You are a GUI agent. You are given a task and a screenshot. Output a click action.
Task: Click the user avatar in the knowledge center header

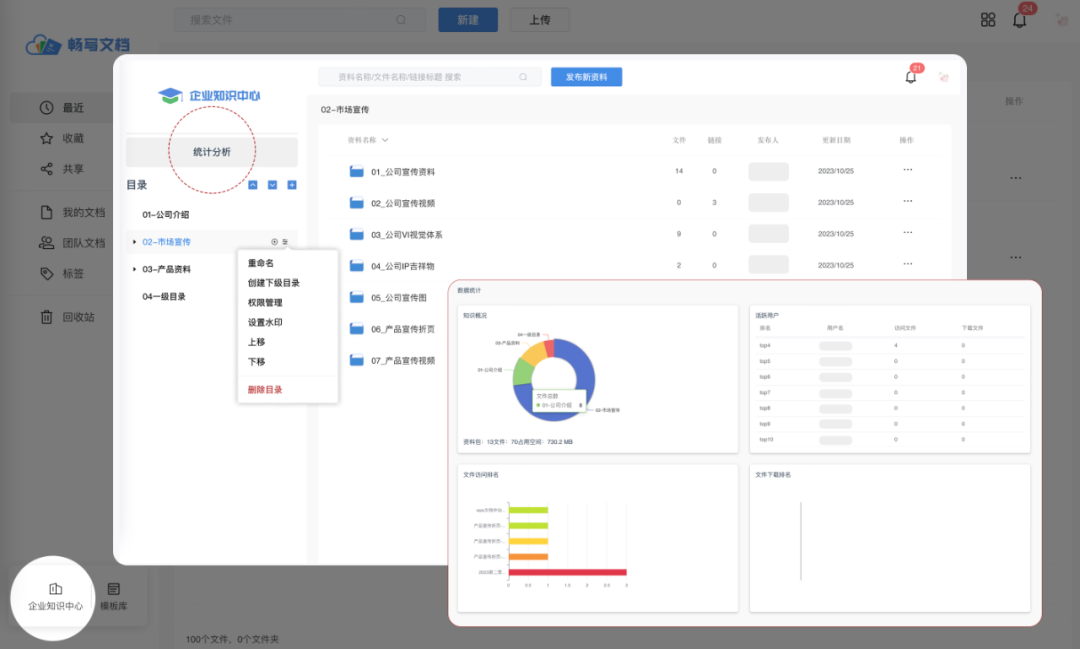click(944, 77)
